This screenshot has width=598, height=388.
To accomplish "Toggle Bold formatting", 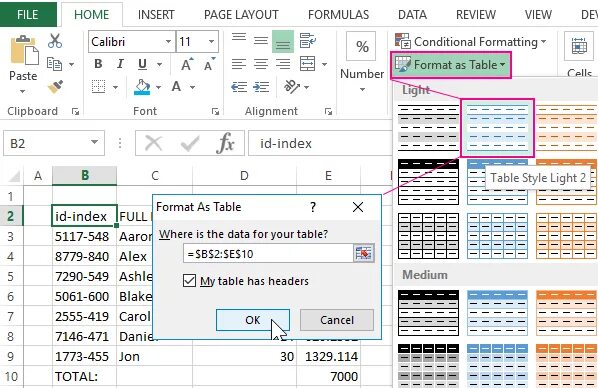I will tap(98, 64).
